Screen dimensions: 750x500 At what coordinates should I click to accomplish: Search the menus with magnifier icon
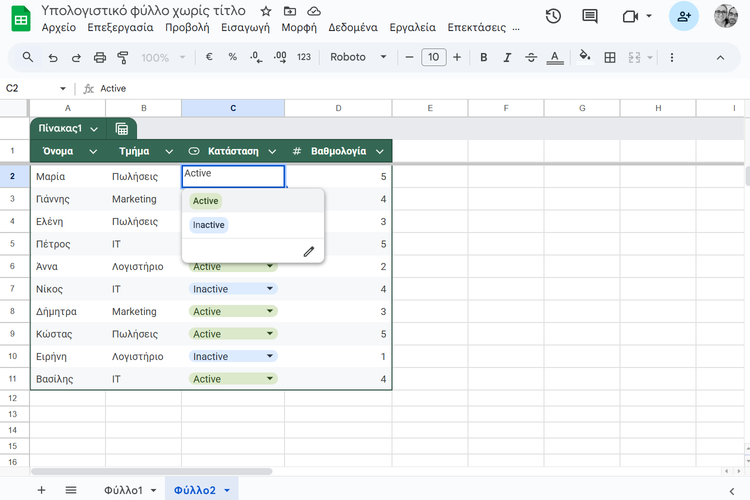[x=28, y=57]
